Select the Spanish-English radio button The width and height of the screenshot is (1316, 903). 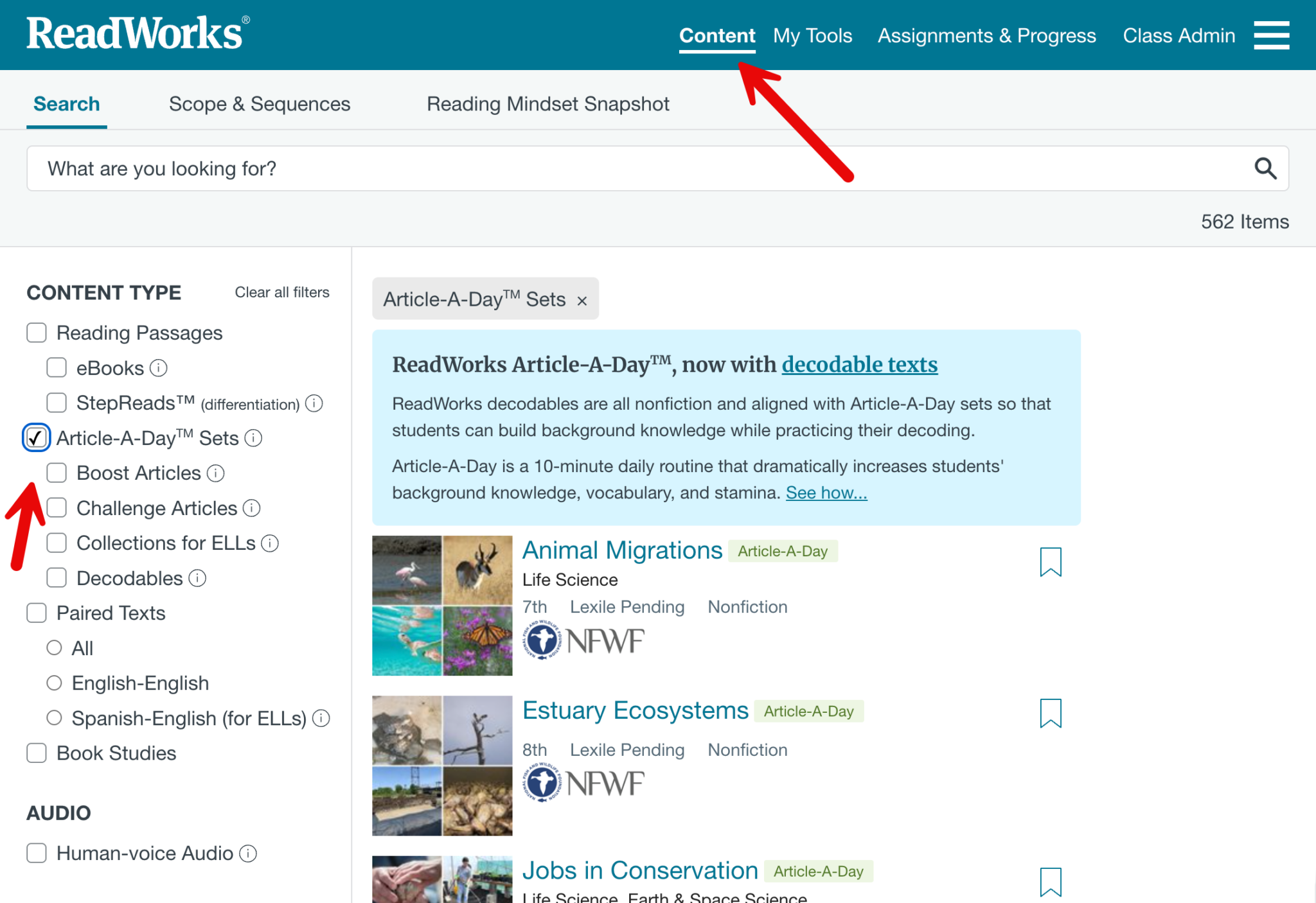pos(54,717)
